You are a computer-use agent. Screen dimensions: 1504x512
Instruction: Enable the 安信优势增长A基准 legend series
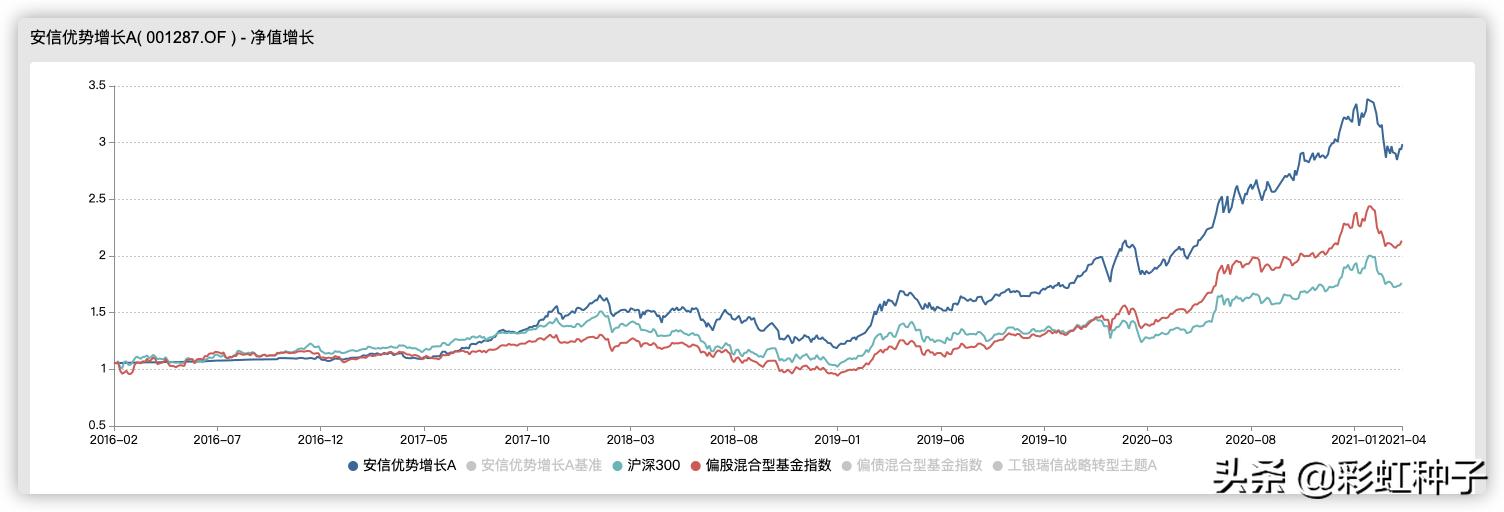tap(534, 465)
